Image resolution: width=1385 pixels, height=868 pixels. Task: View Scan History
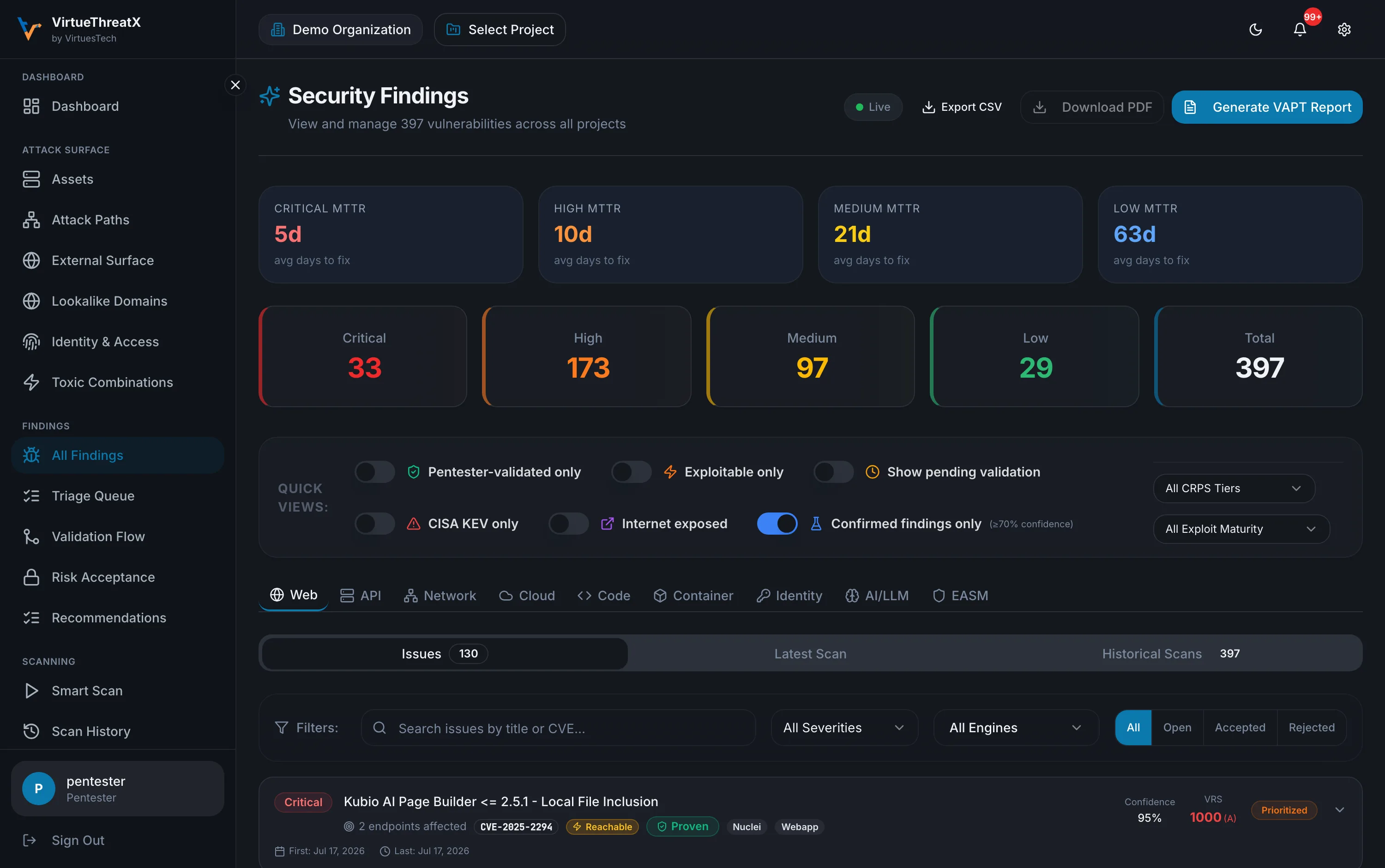coord(117,731)
